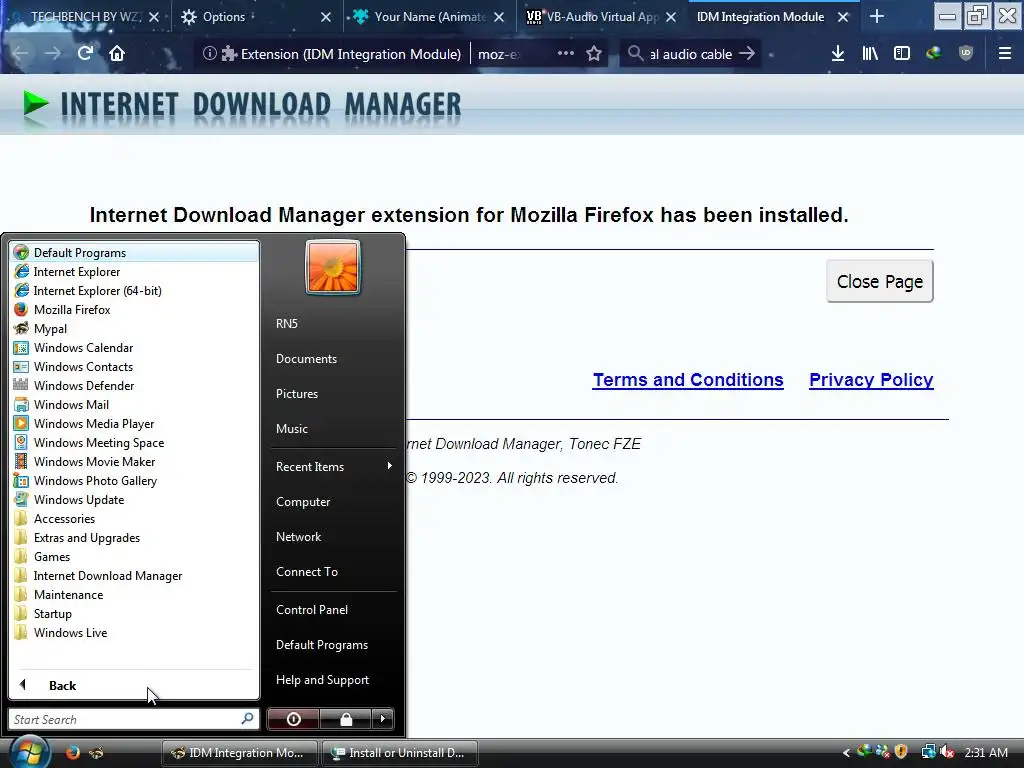Launch Mozilla Firefox from the programs list
The height and width of the screenshot is (768, 1024).
point(135,310)
